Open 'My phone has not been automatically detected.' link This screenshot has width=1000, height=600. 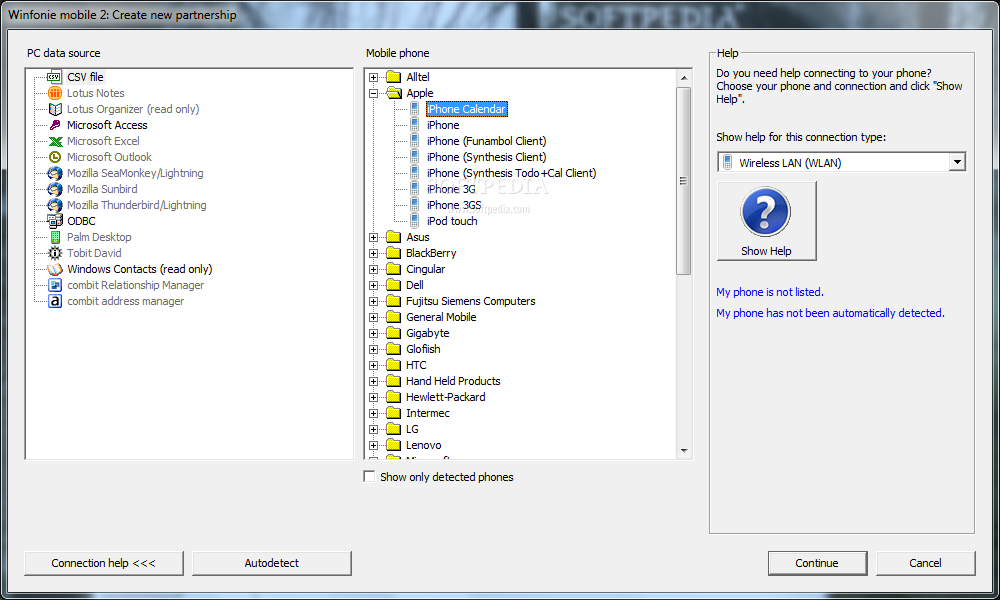point(830,313)
